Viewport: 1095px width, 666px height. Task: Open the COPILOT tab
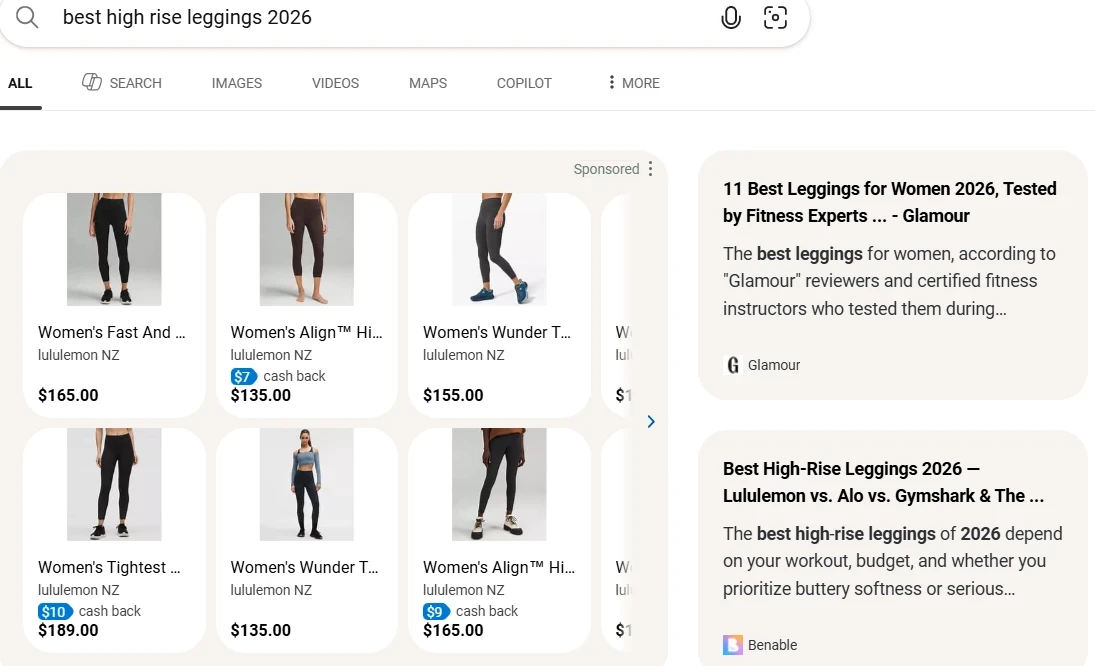(524, 83)
